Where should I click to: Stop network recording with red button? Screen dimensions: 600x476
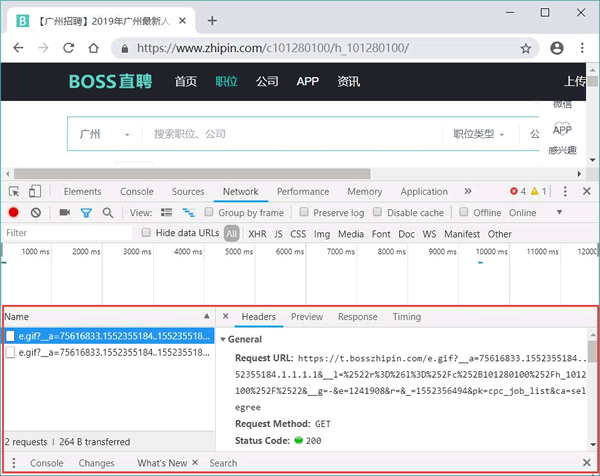13,212
